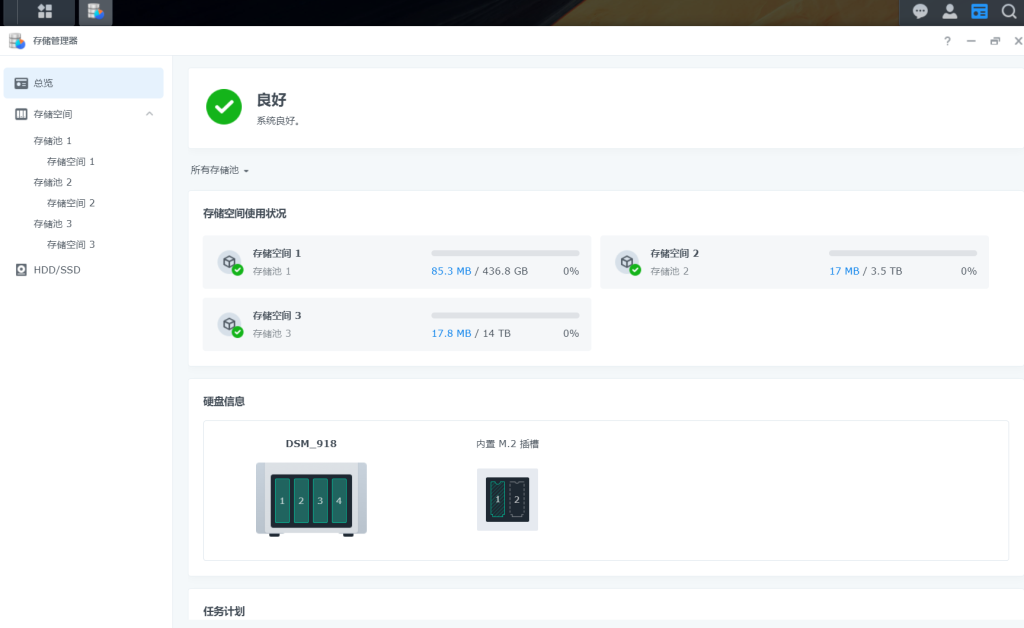Open the user account menu
Viewport: 1024px width, 628px height.
pos(949,11)
